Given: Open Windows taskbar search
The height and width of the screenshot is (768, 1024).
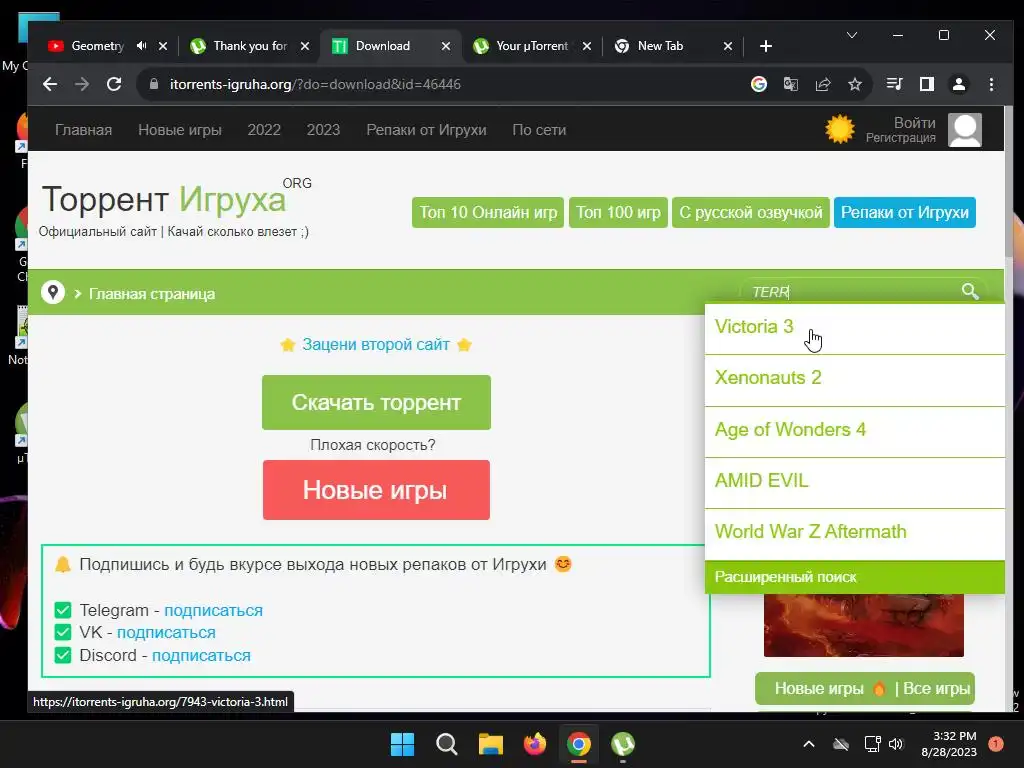Looking at the screenshot, I should click(x=447, y=744).
